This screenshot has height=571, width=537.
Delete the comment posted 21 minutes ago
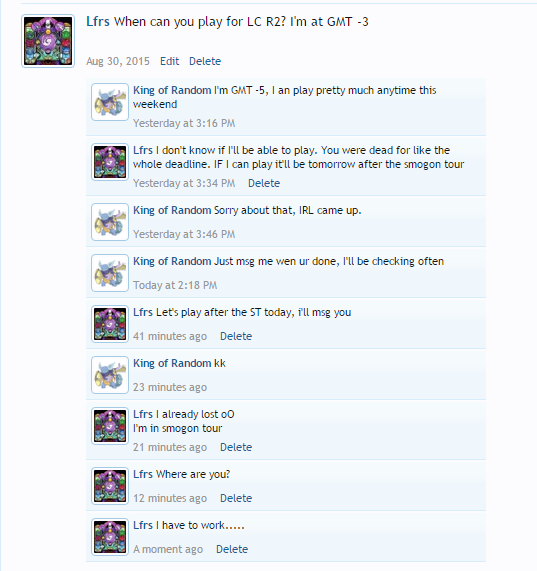click(236, 447)
